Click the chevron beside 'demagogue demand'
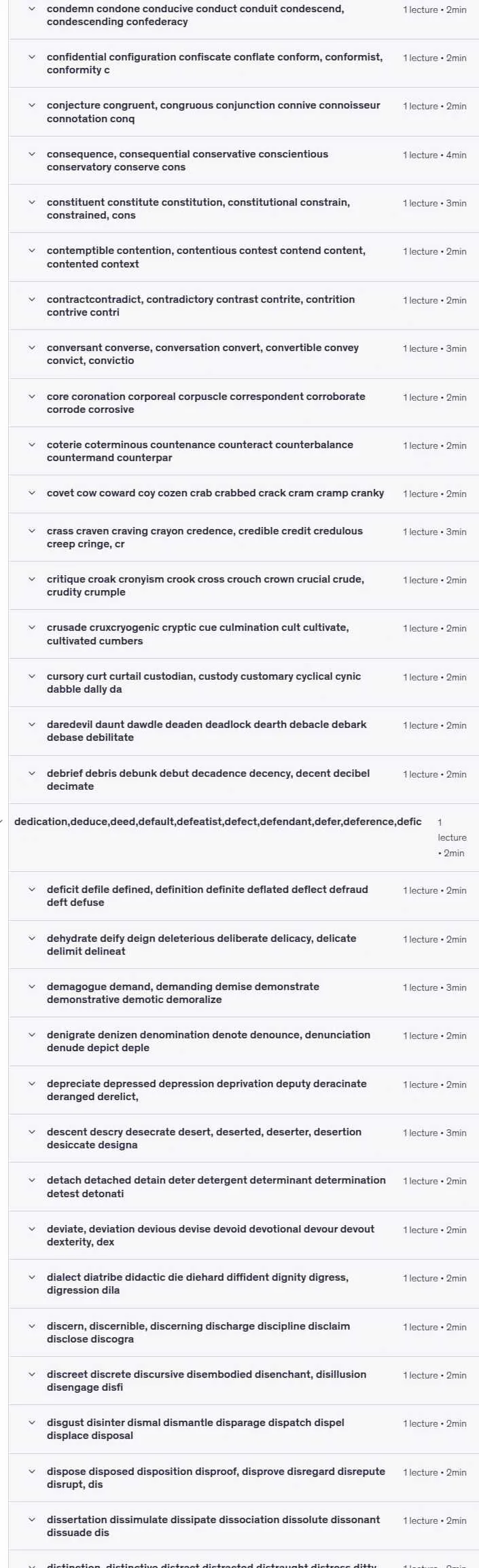This screenshot has width=479, height=1568. pos(31,987)
